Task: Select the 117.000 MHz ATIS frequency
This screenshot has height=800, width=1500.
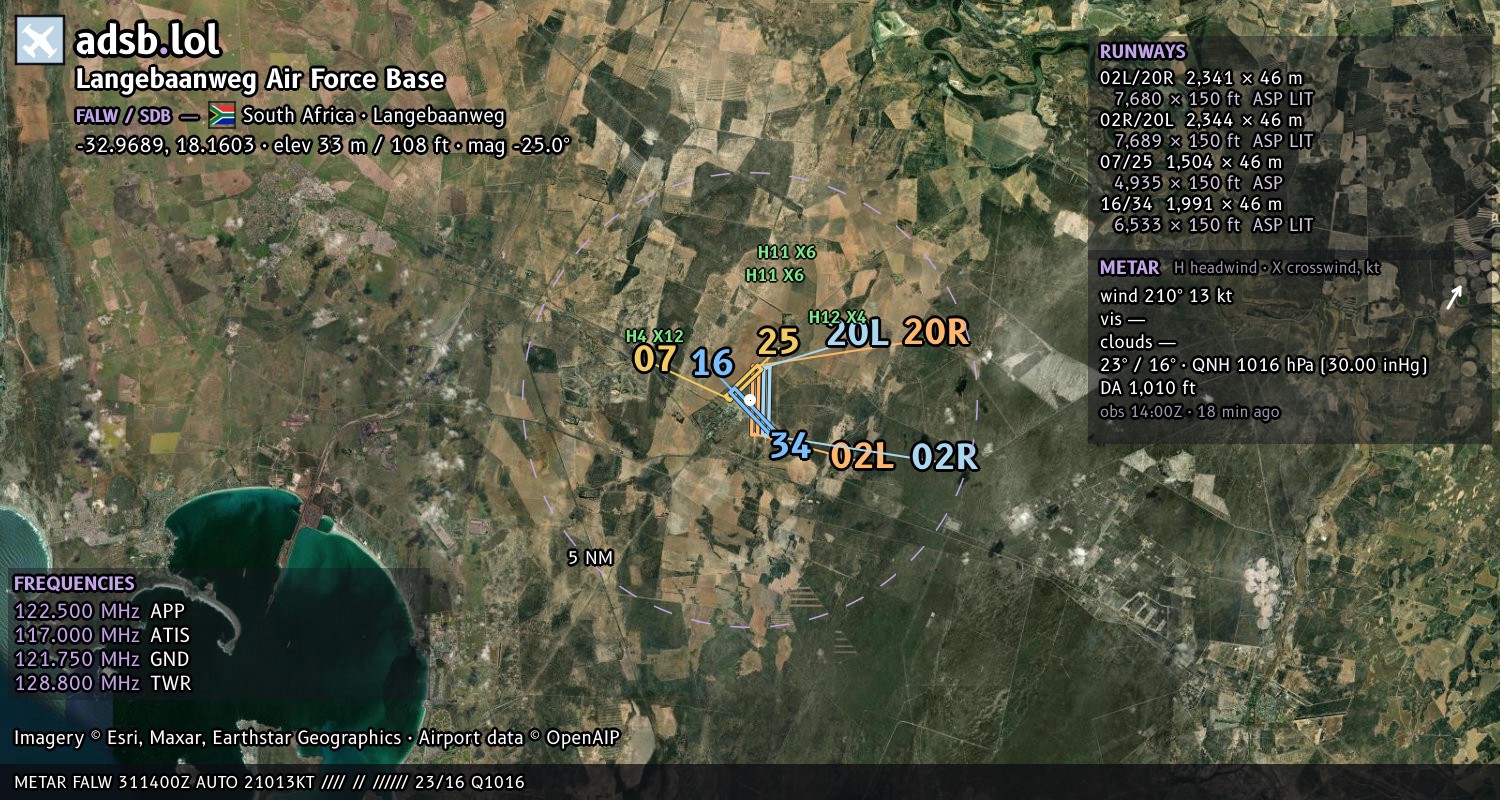Action: [102, 635]
